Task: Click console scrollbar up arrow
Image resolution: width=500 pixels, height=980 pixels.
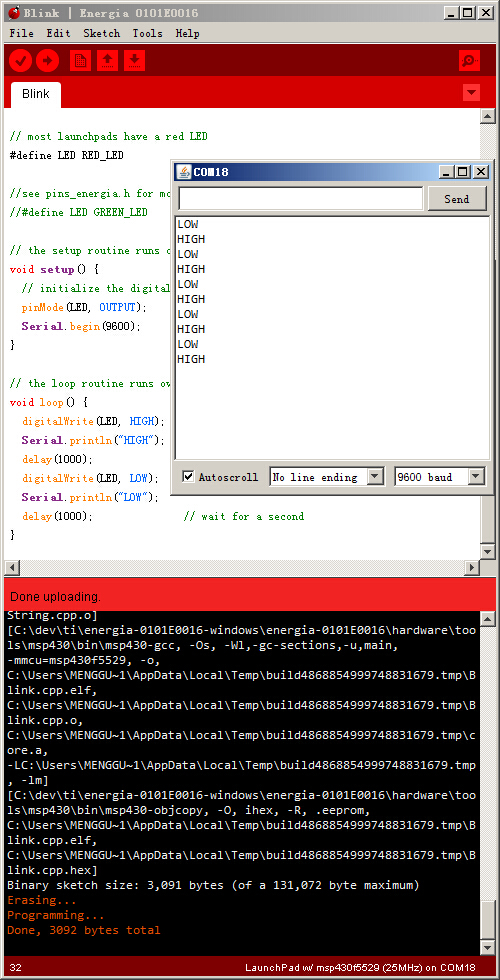Action: 488,619
